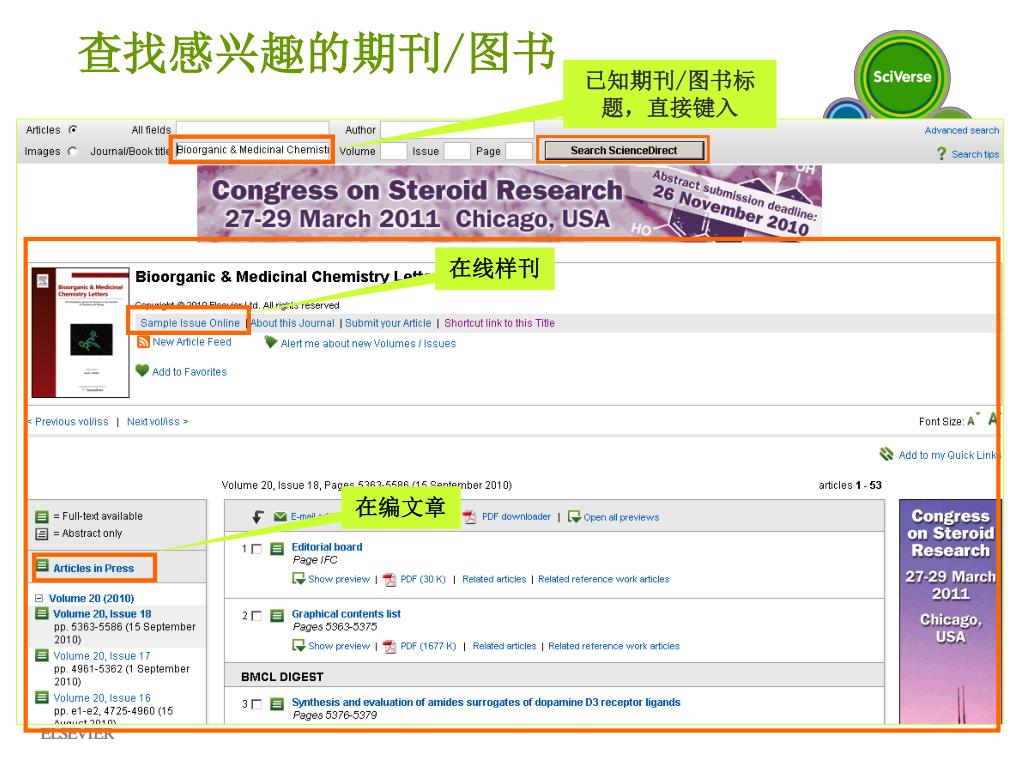Tick the checkbox for article 3 Synthesis and evaluation
Screen dimensions: 1024x768
point(257,704)
